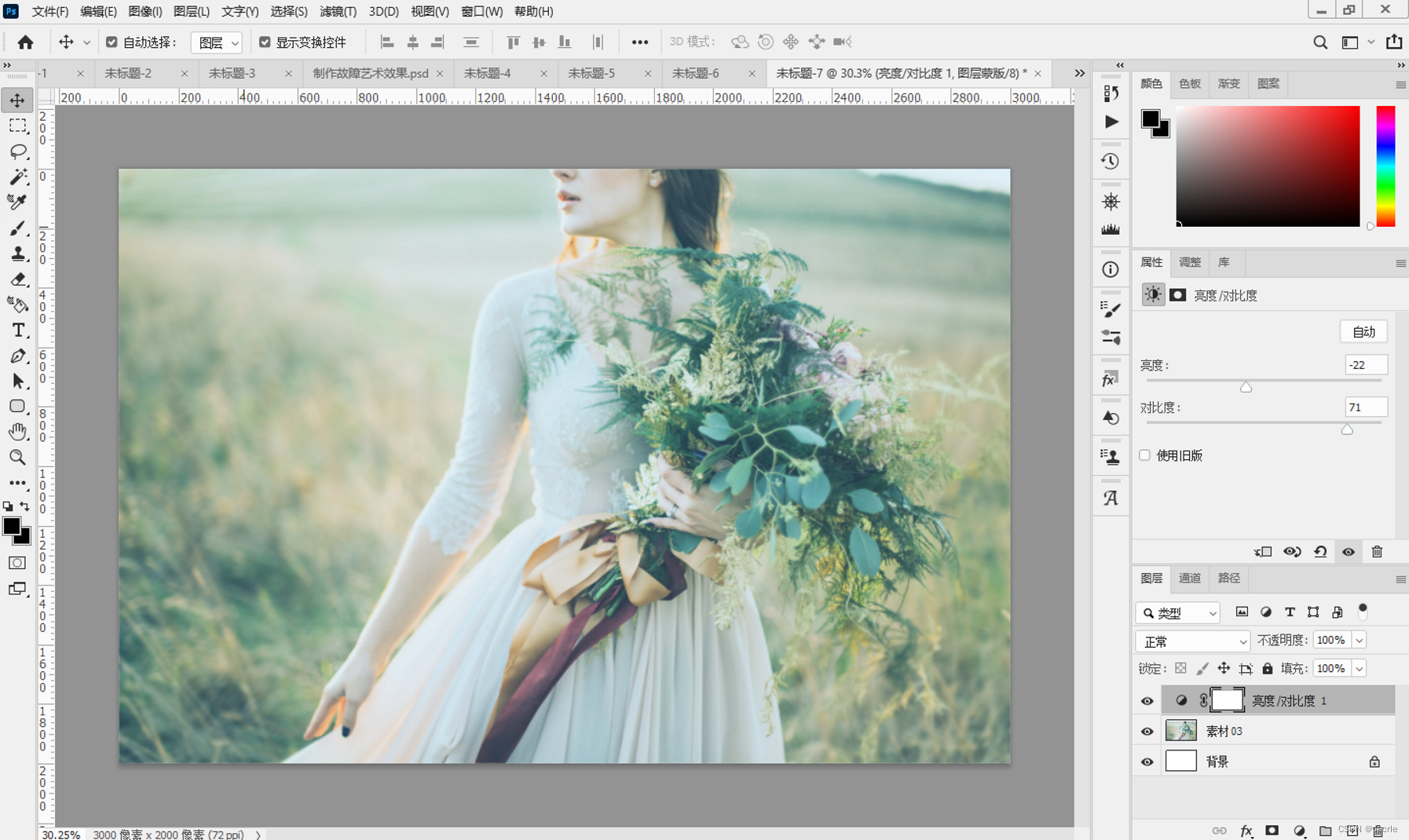Click the Brightness/Contrast layer mask thumbnail
1409x840 pixels.
click(1227, 700)
